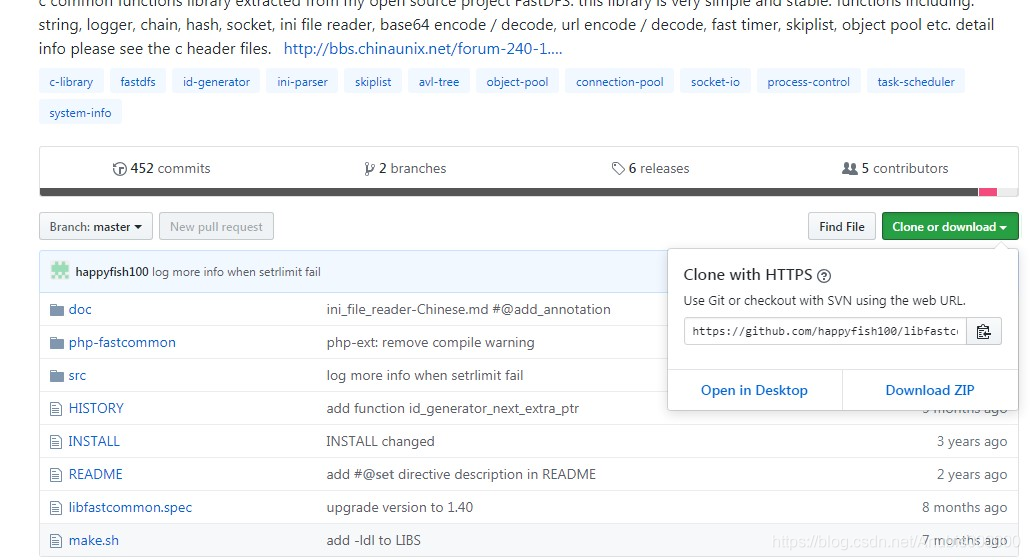Click the make.sh file icon
Image resolution: width=1030 pixels, height=560 pixels.
click(56, 541)
